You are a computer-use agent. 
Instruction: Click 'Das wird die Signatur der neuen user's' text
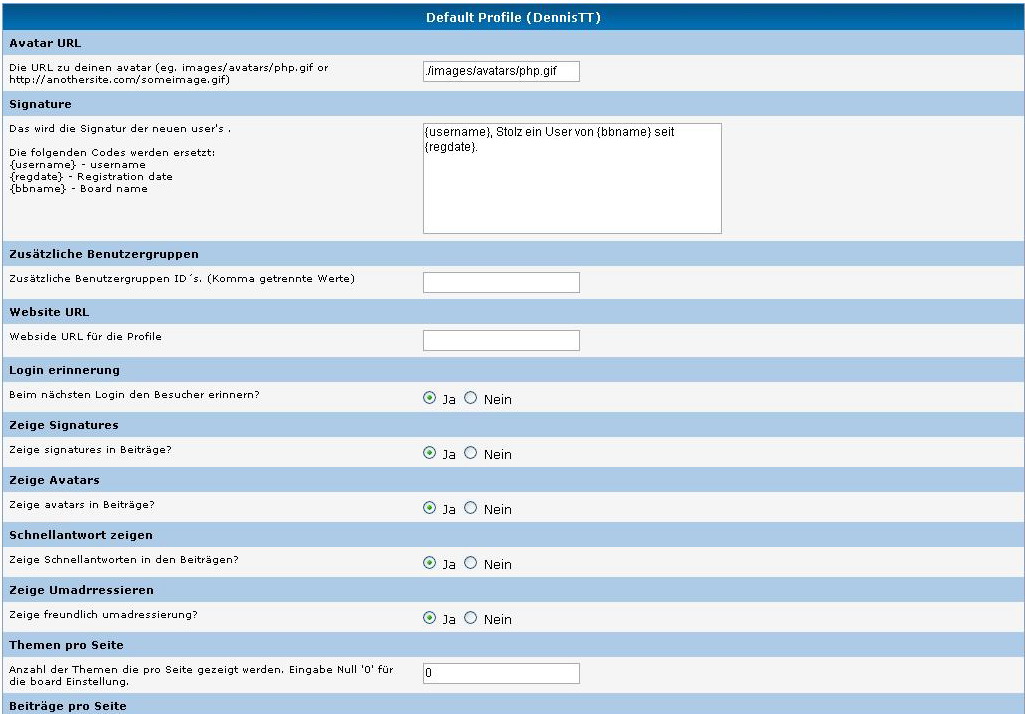pyautogui.click(x=120, y=129)
